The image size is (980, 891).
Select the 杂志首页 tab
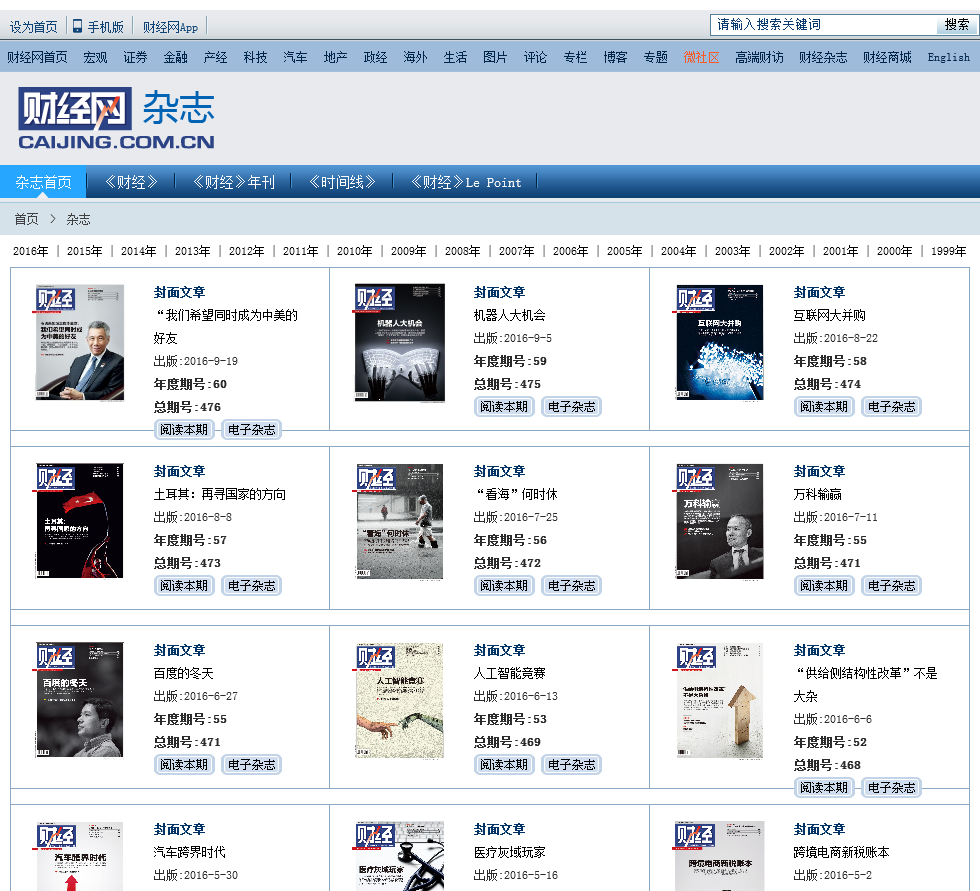pos(43,182)
